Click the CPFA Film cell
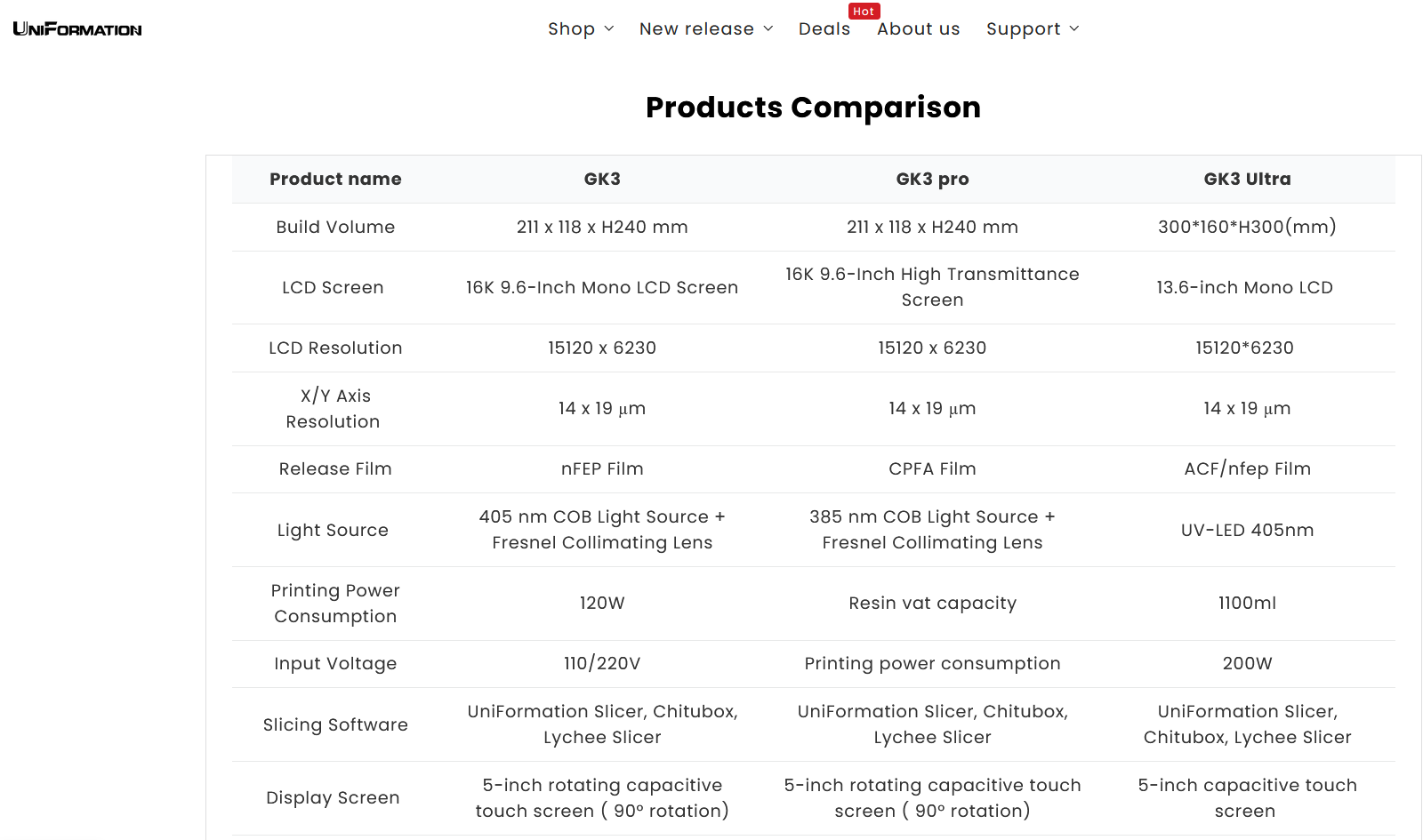Viewport: 1423px width, 840px height. [x=932, y=469]
